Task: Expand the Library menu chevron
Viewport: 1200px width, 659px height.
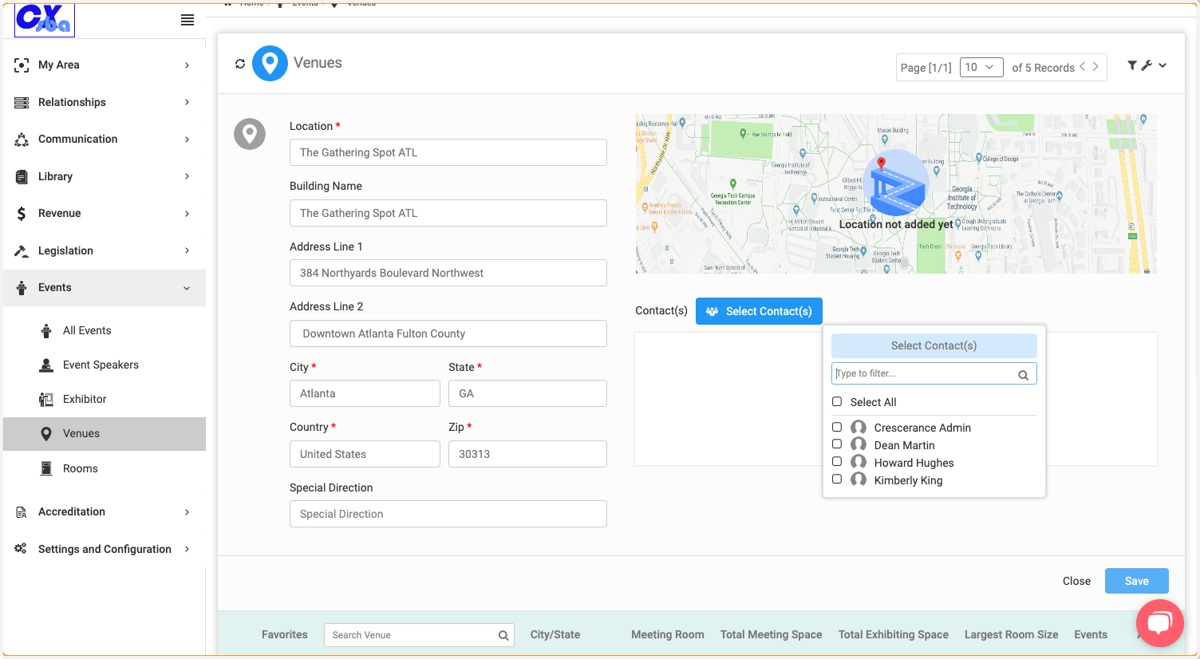Action: [x=187, y=176]
